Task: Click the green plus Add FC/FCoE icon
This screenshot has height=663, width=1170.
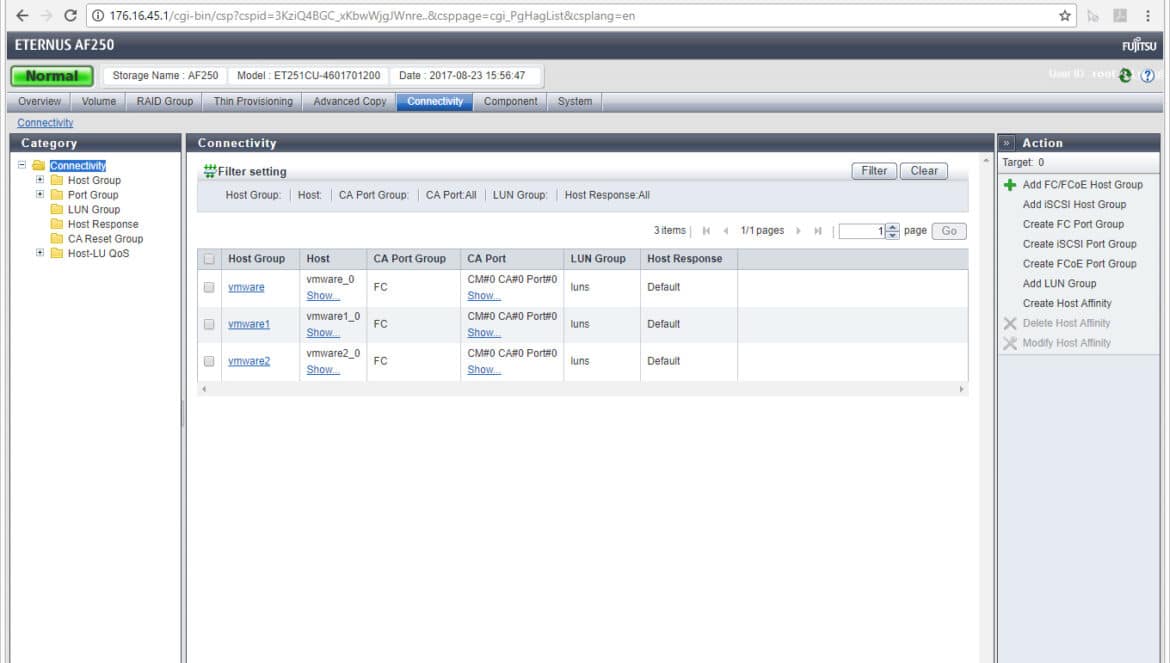Action: pyautogui.click(x=1010, y=185)
